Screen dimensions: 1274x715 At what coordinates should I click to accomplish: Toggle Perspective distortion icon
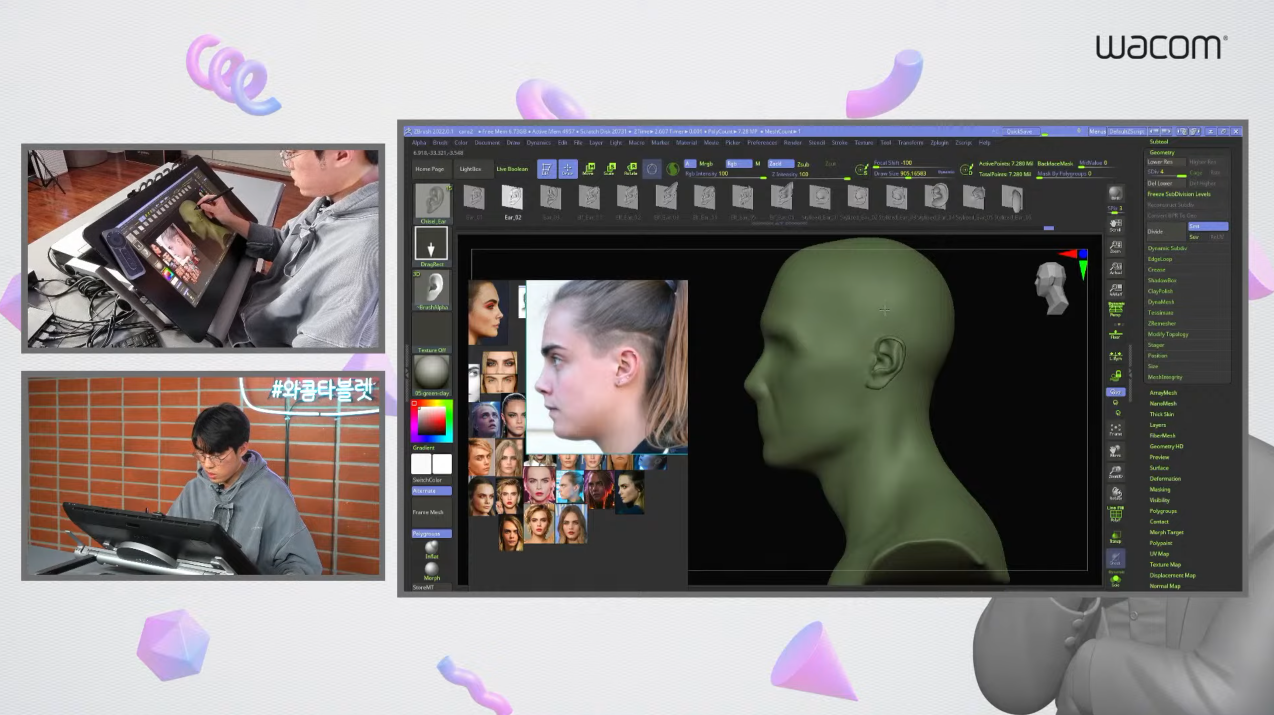pyautogui.click(x=1116, y=312)
